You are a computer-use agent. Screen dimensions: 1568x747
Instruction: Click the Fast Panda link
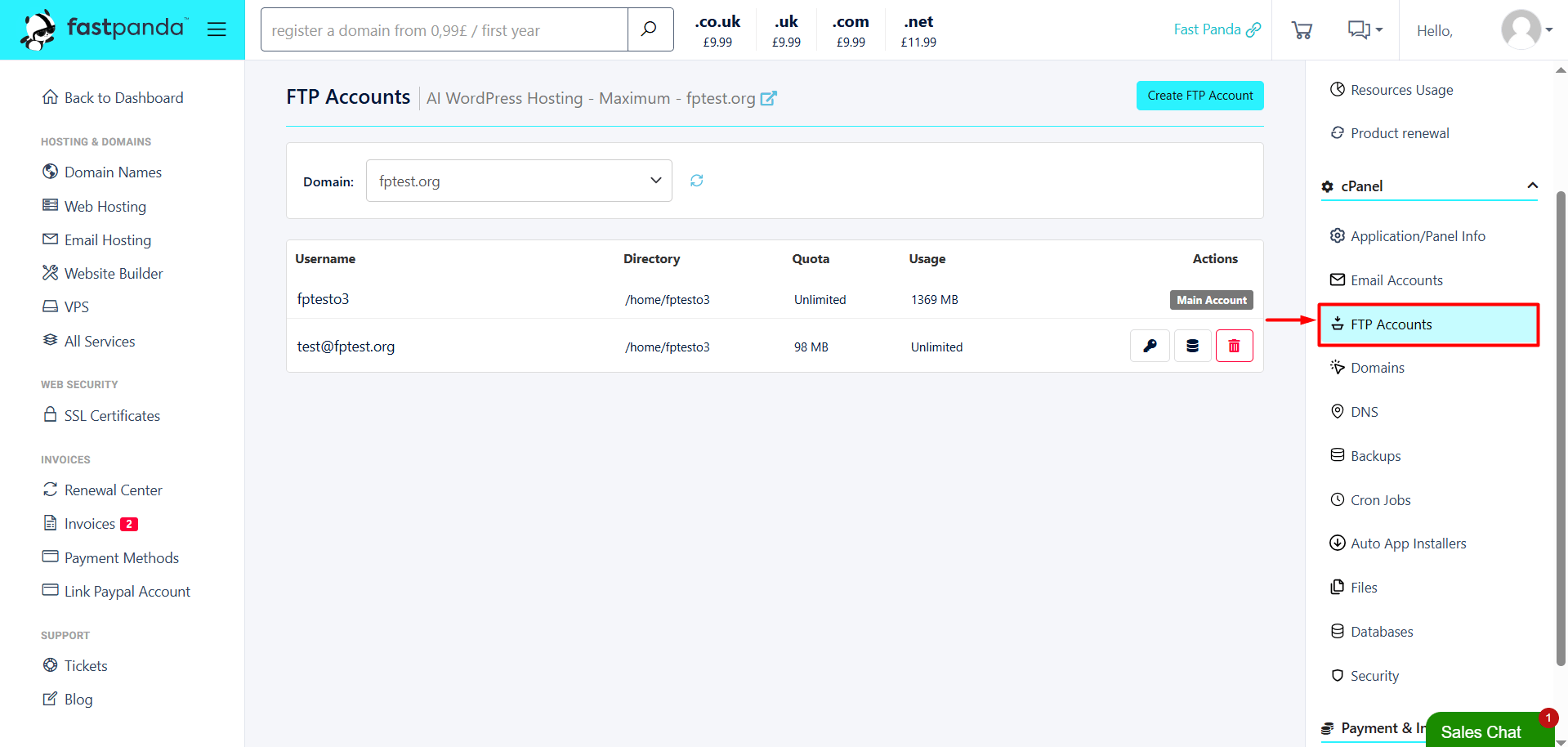point(1217,29)
